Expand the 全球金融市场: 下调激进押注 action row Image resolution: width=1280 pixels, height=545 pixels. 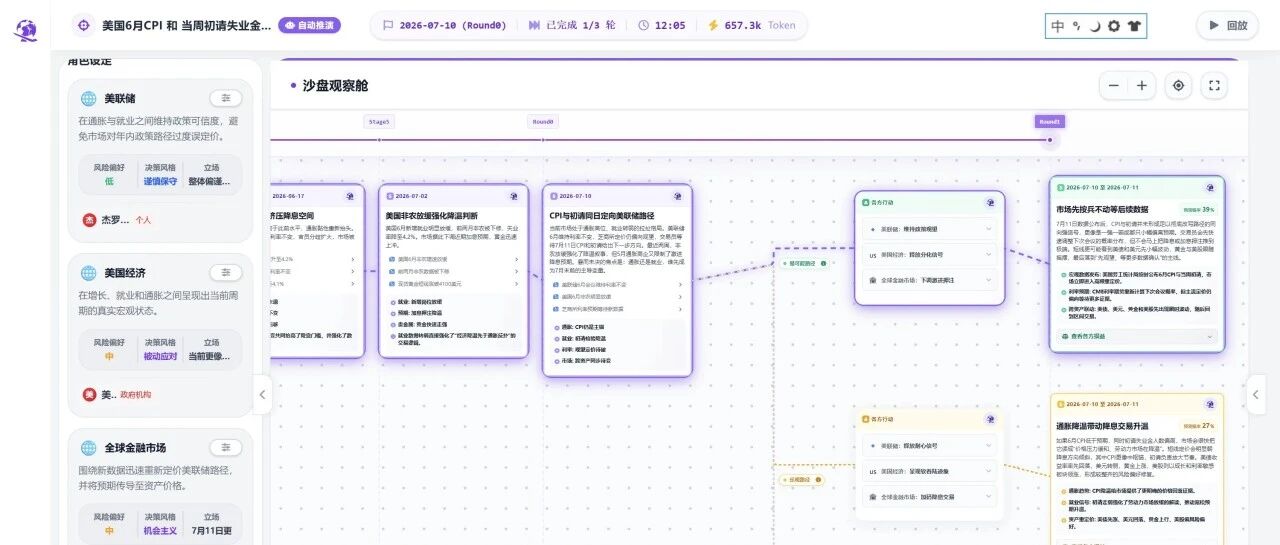click(x=930, y=281)
